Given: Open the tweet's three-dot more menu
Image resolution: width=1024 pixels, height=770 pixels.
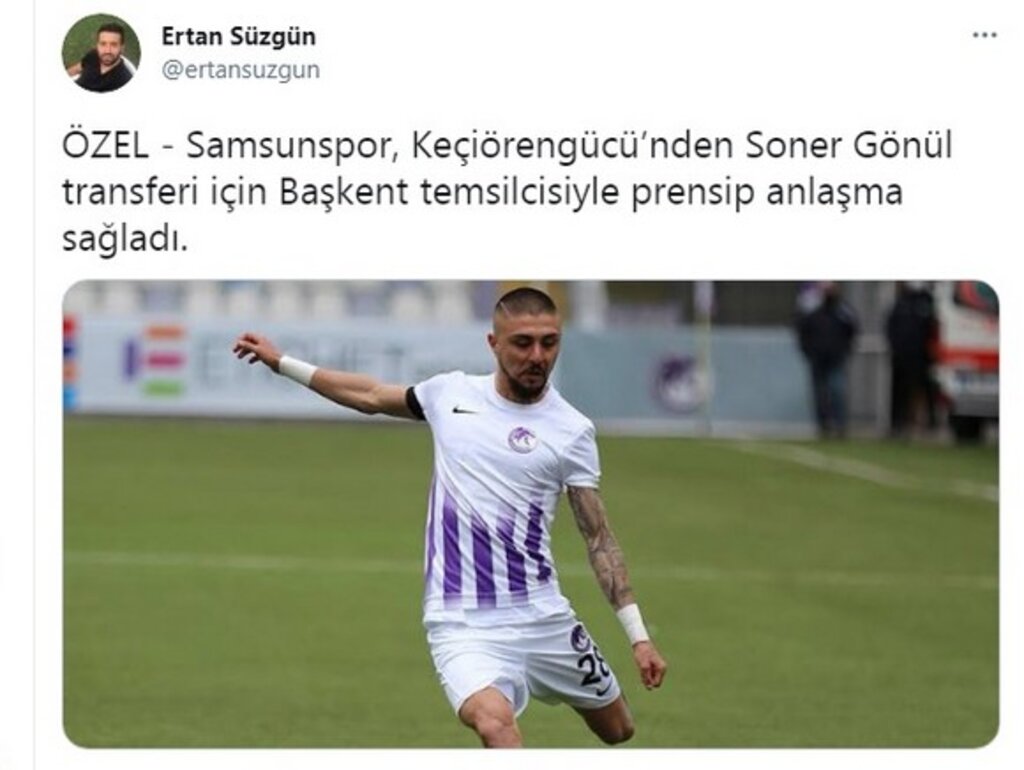Looking at the screenshot, I should pyautogui.click(x=985, y=35).
